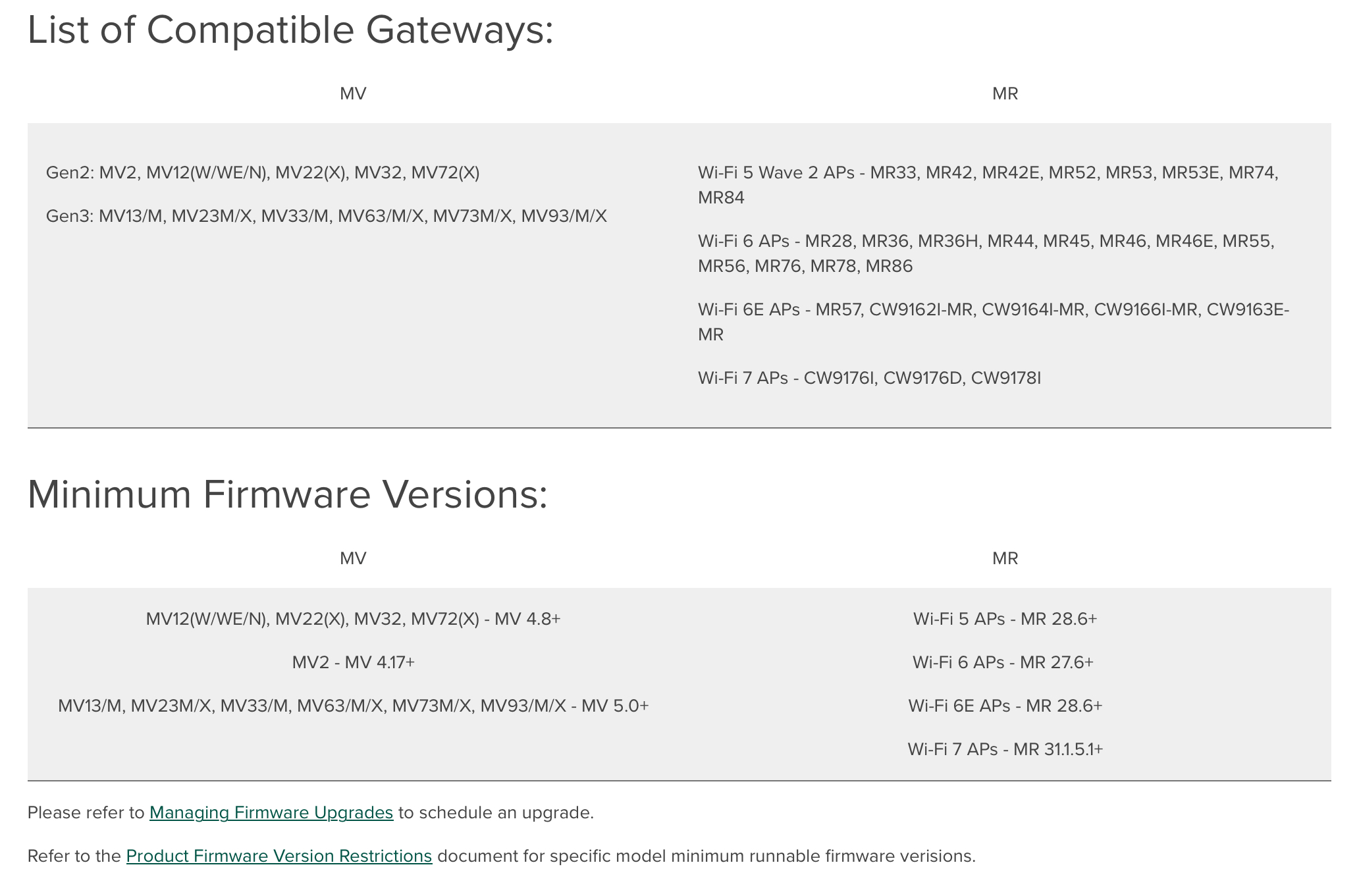The image size is (1359, 896).
Task: Open the Managing Firmware Upgrades link
Action: (x=271, y=812)
